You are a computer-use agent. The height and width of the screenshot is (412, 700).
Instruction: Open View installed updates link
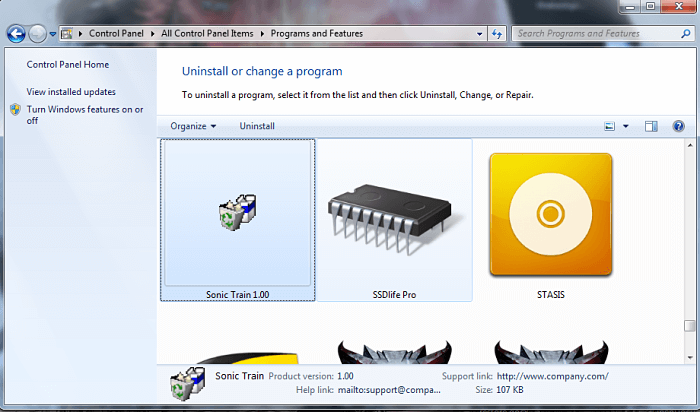[71, 92]
